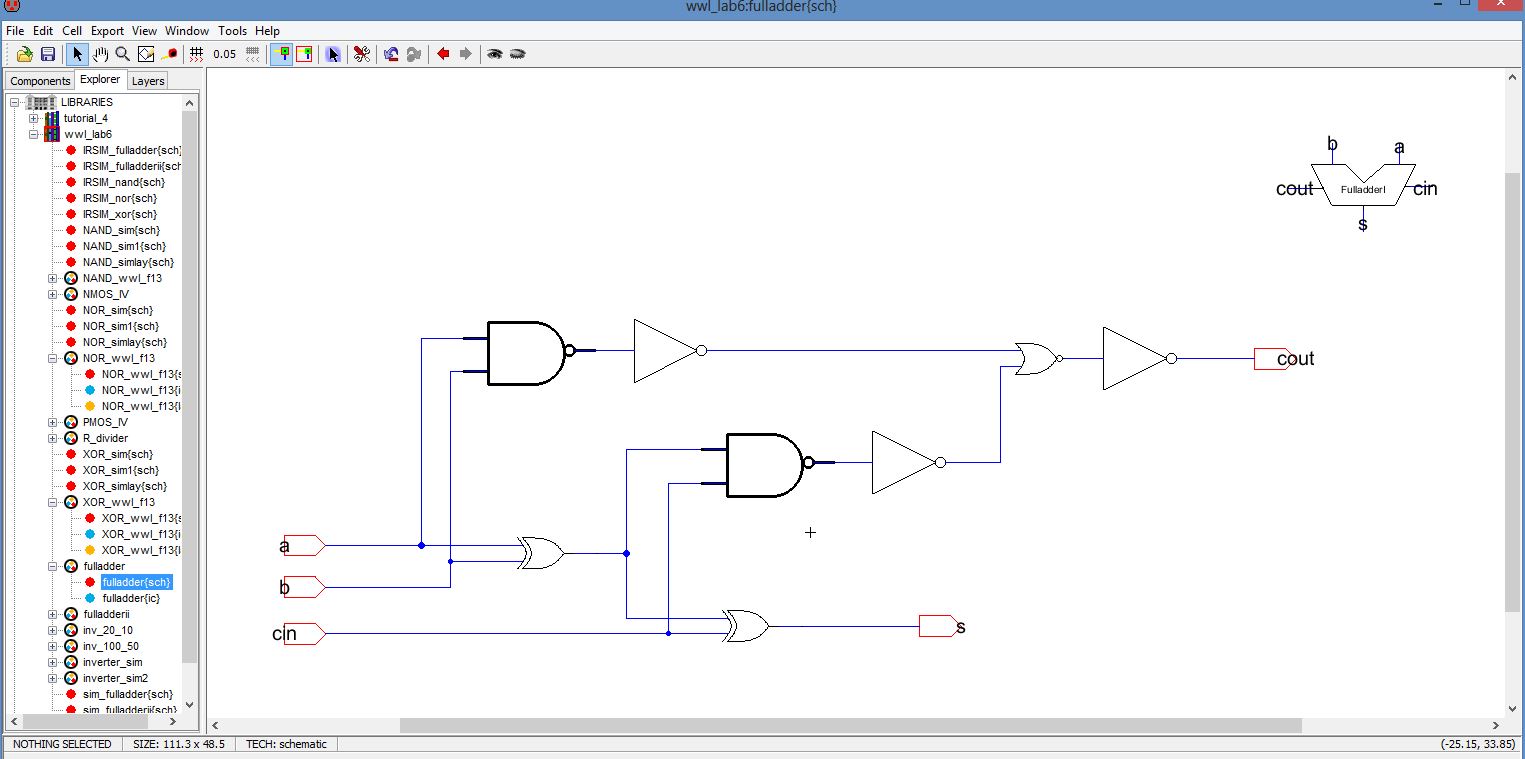
Task: Toggle the Select Area mode button
Action: click(x=304, y=54)
